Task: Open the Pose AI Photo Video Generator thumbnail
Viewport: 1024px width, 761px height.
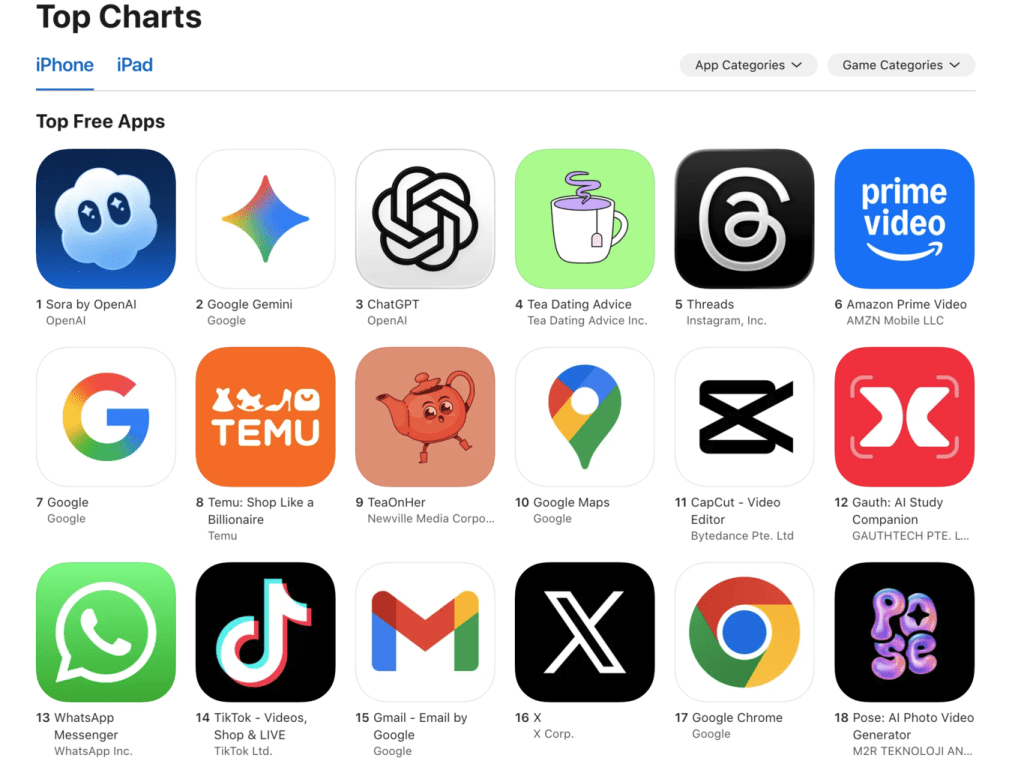Action: pos(904,632)
